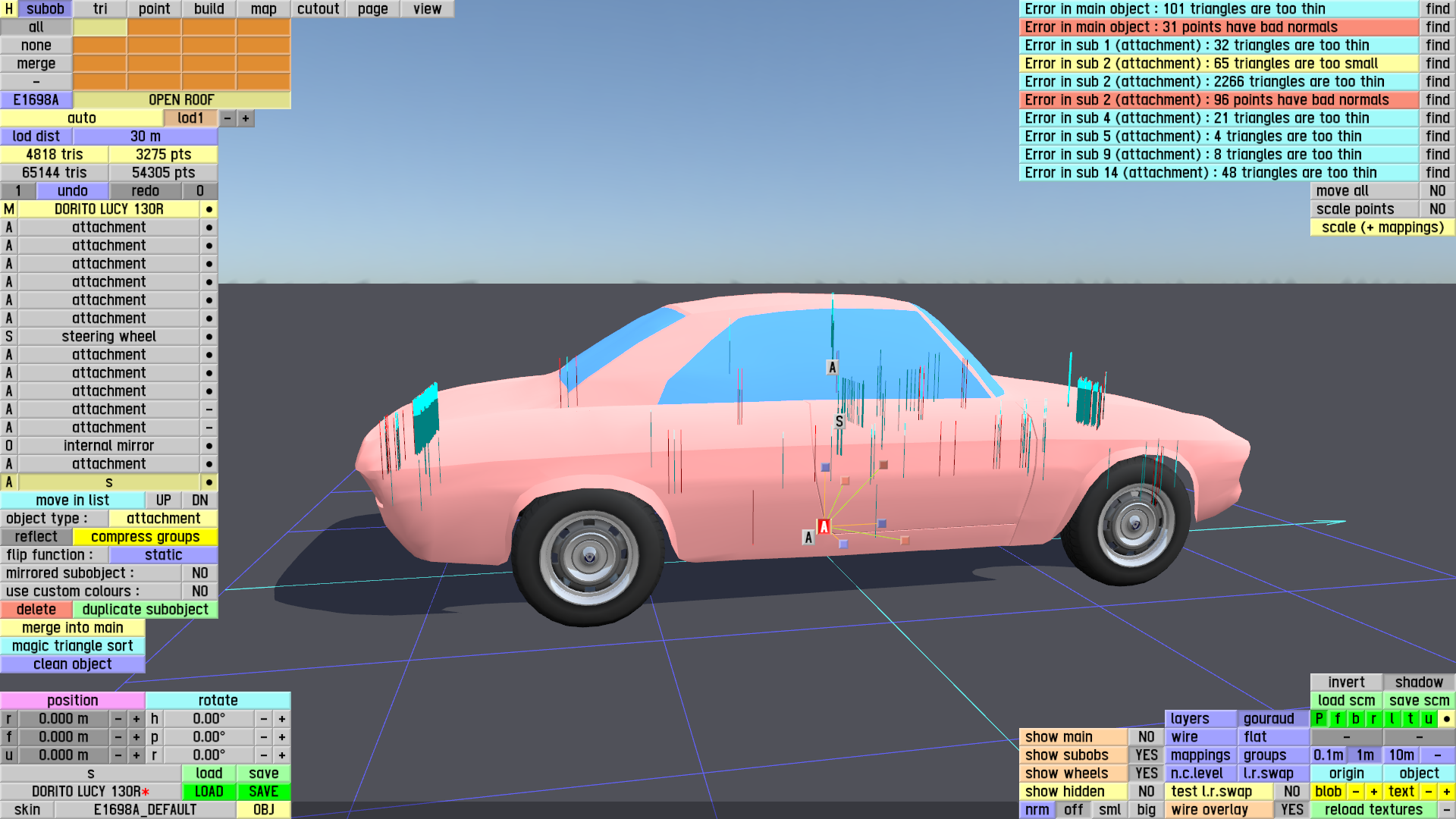The image size is (1456, 819).
Task: Change flip function static option
Action: coord(163,555)
